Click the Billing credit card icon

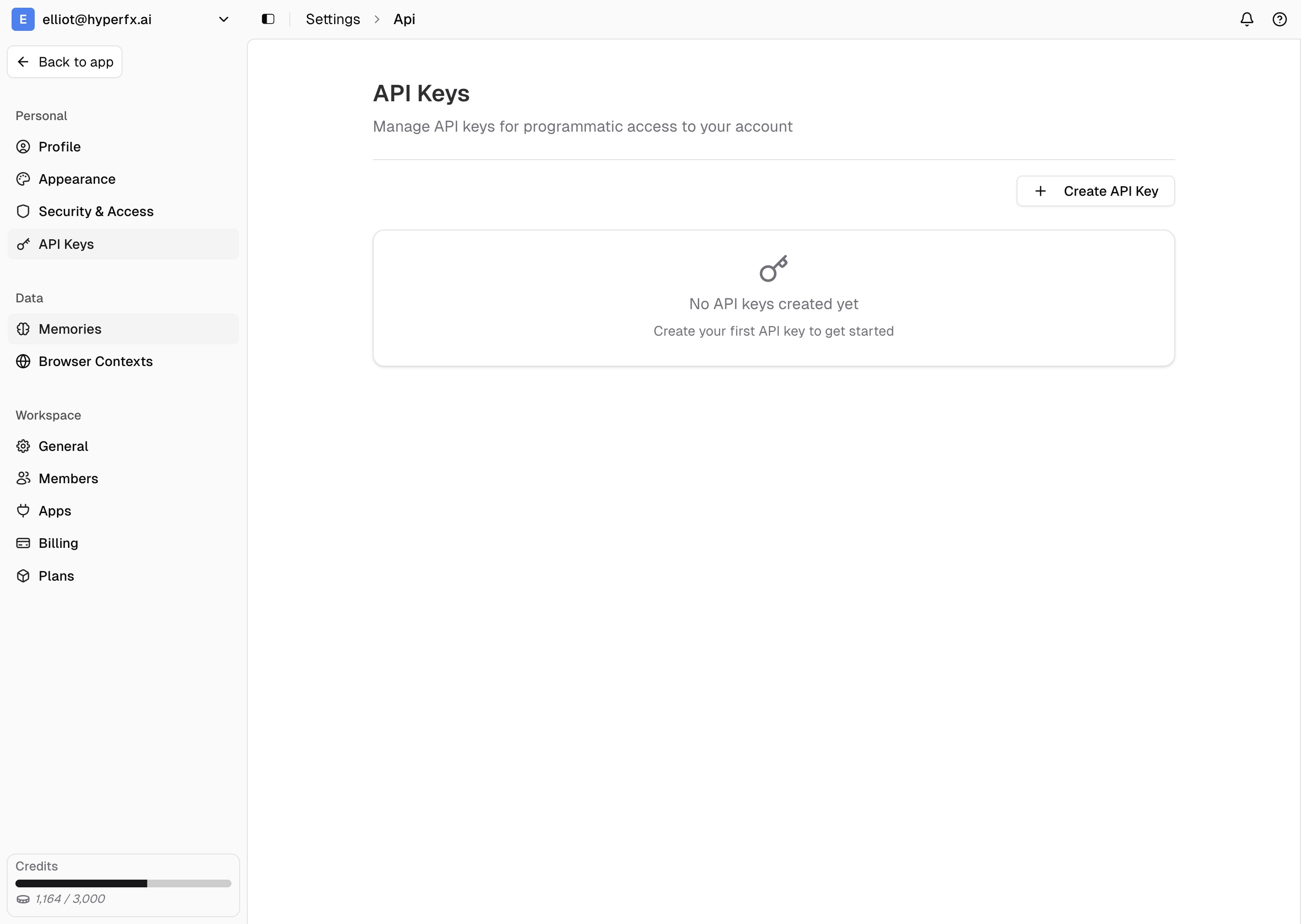23,543
